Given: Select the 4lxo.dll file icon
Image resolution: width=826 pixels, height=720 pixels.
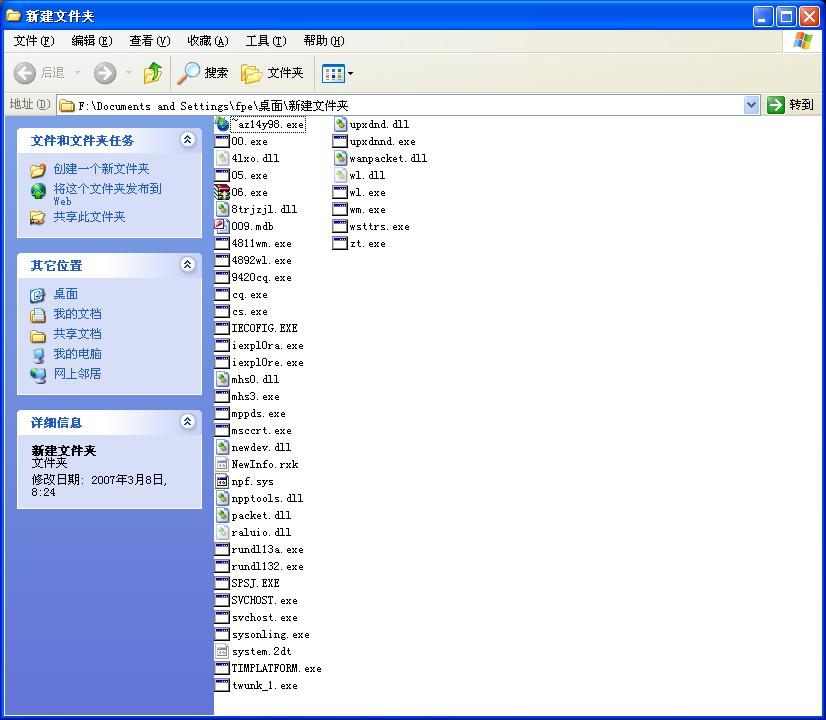Looking at the screenshot, I should [x=222, y=158].
